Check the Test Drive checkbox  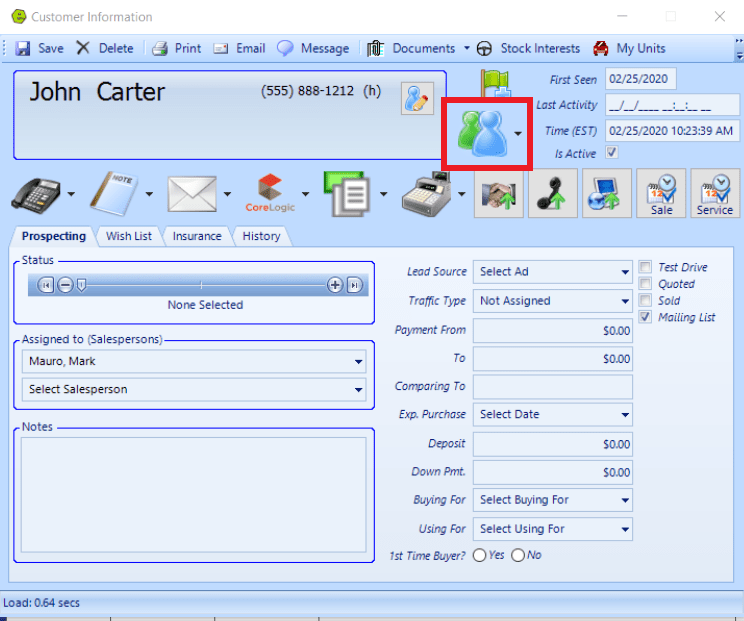click(645, 267)
